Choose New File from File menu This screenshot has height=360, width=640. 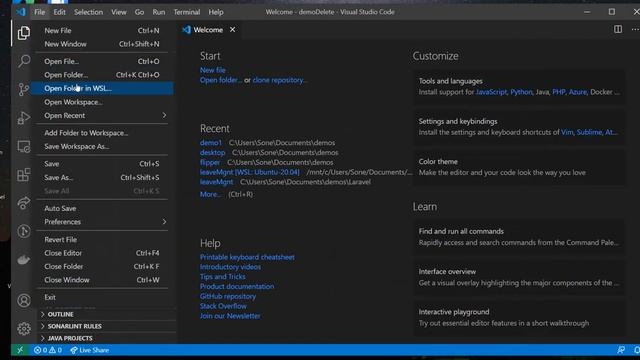coord(102,31)
